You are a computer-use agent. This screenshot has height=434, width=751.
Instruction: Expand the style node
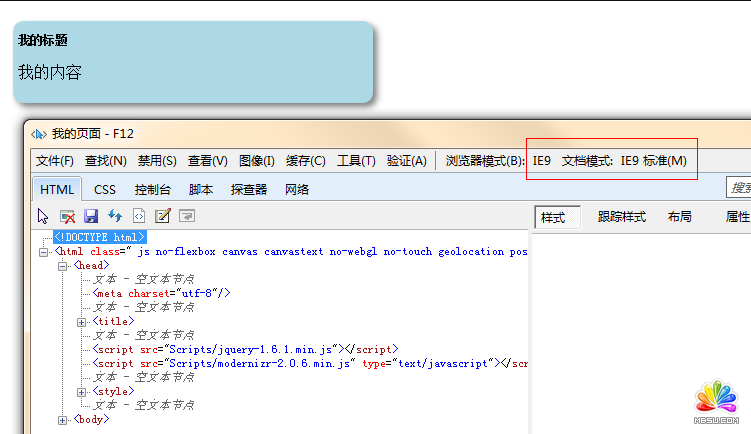click(82, 392)
